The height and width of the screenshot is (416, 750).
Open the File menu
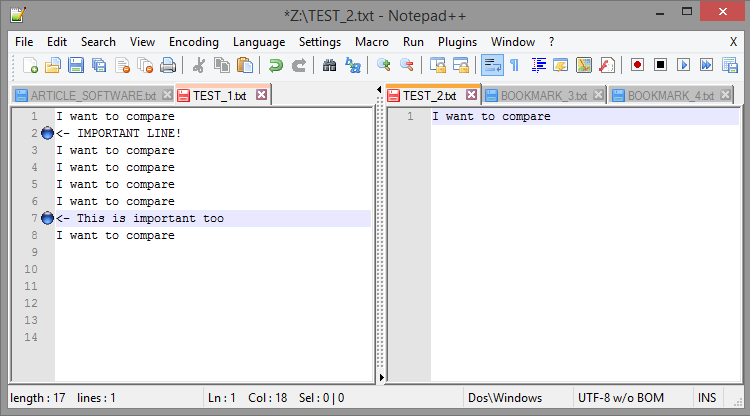pyautogui.click(x=24, y=42)
